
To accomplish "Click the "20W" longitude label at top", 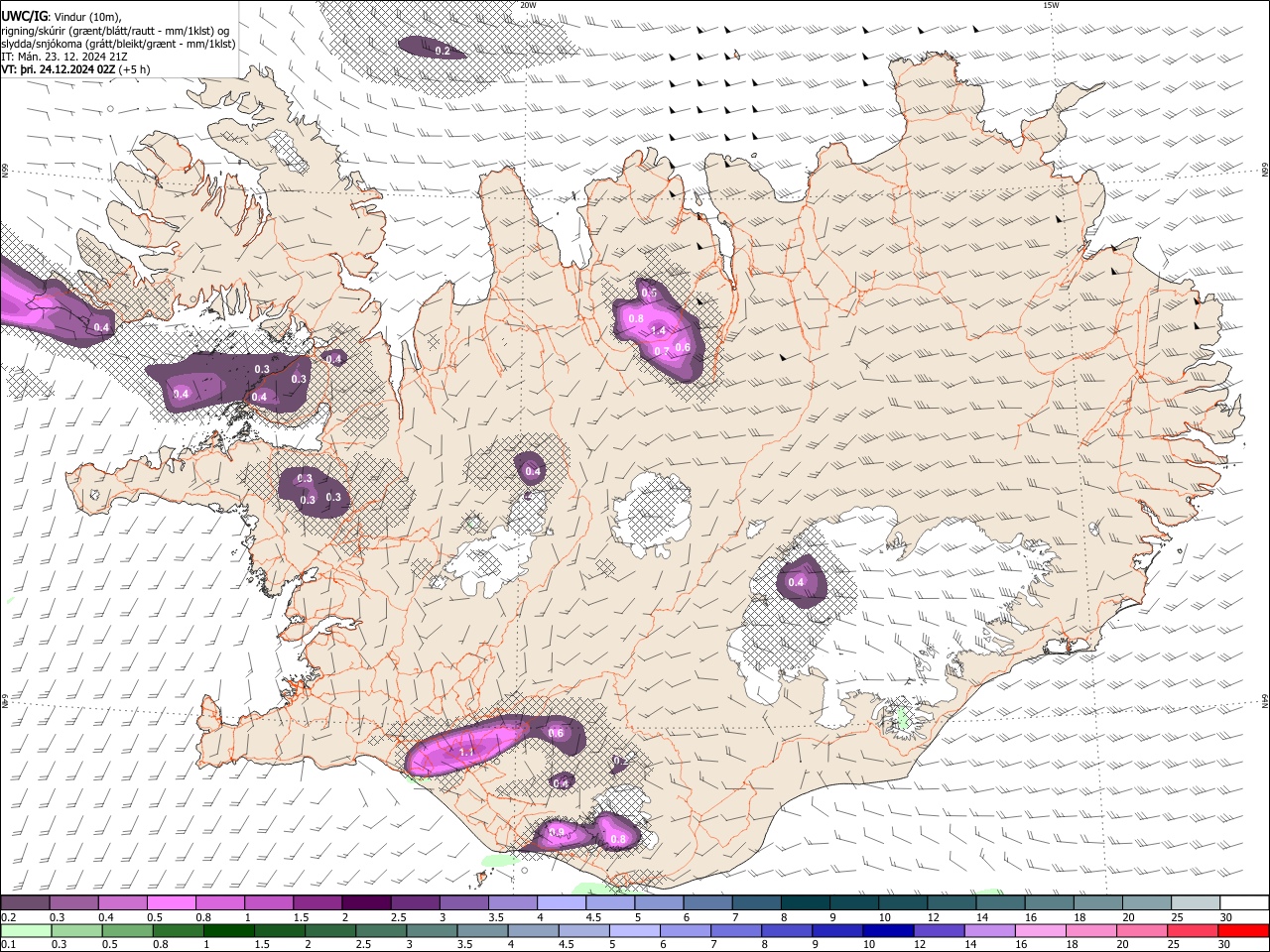I will coord(528,5).
